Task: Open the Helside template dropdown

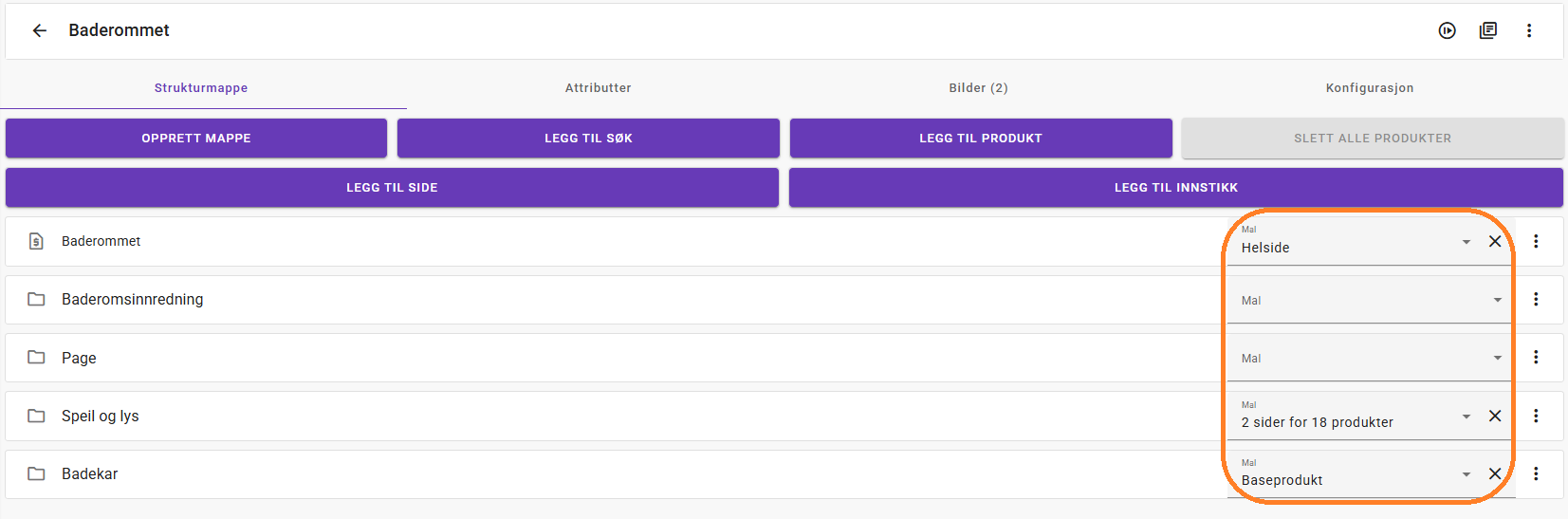Action: coord(1466,242)
